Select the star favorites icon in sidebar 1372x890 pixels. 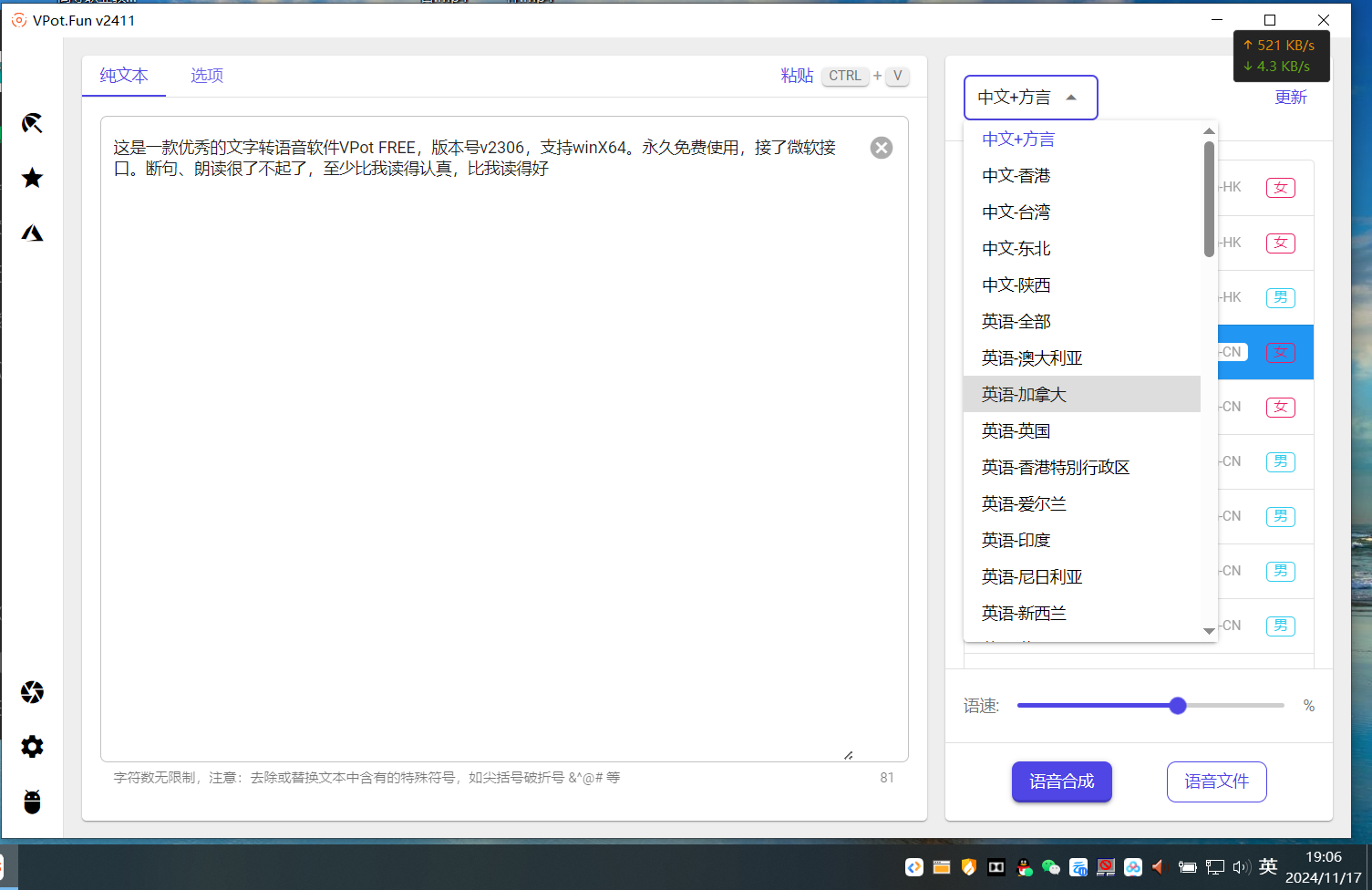[x=32, y=178]
